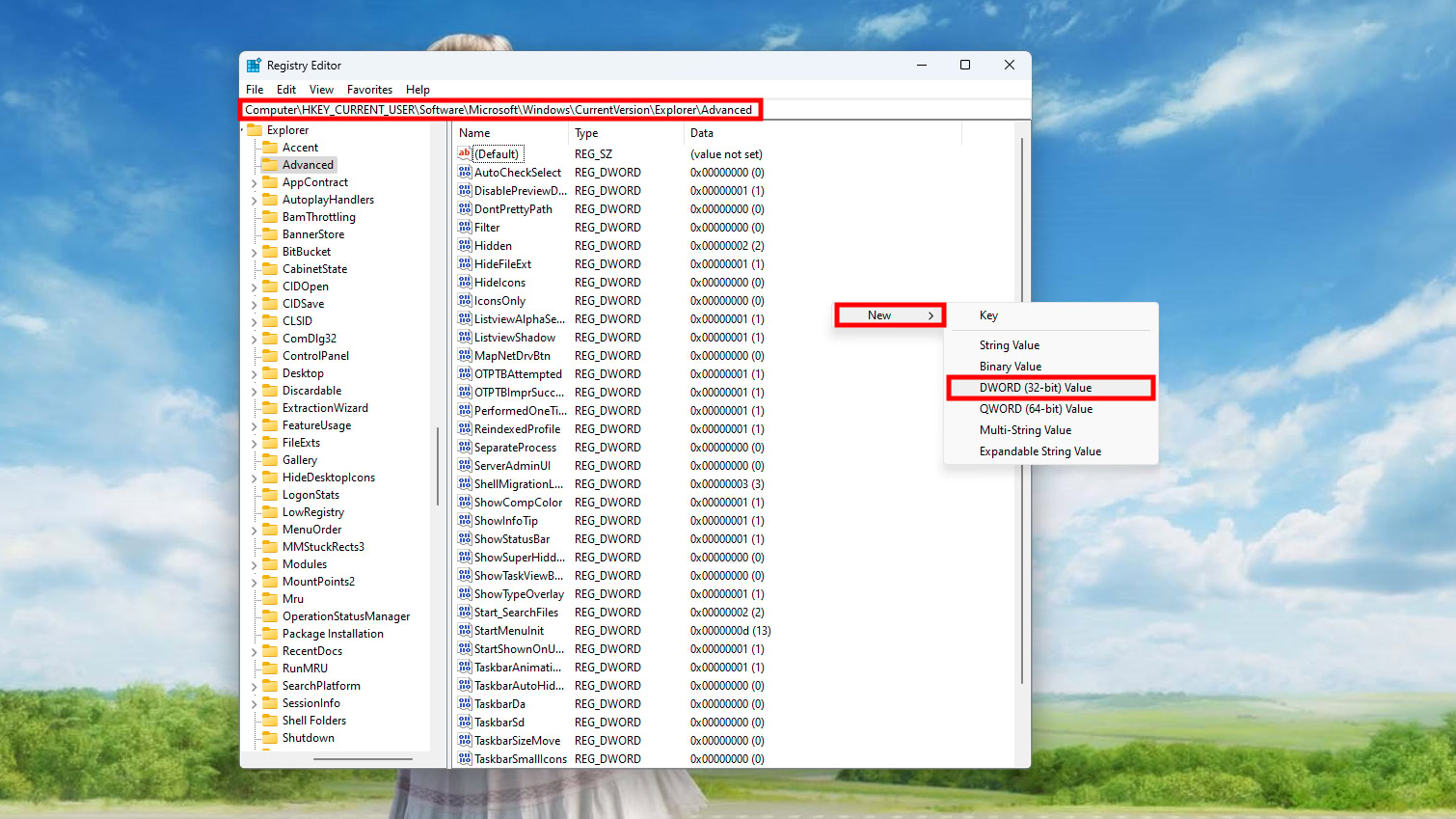The image size is (1456, 819).
Task: Click the DWORD icon beside HideFileExt
Action: 465,264
